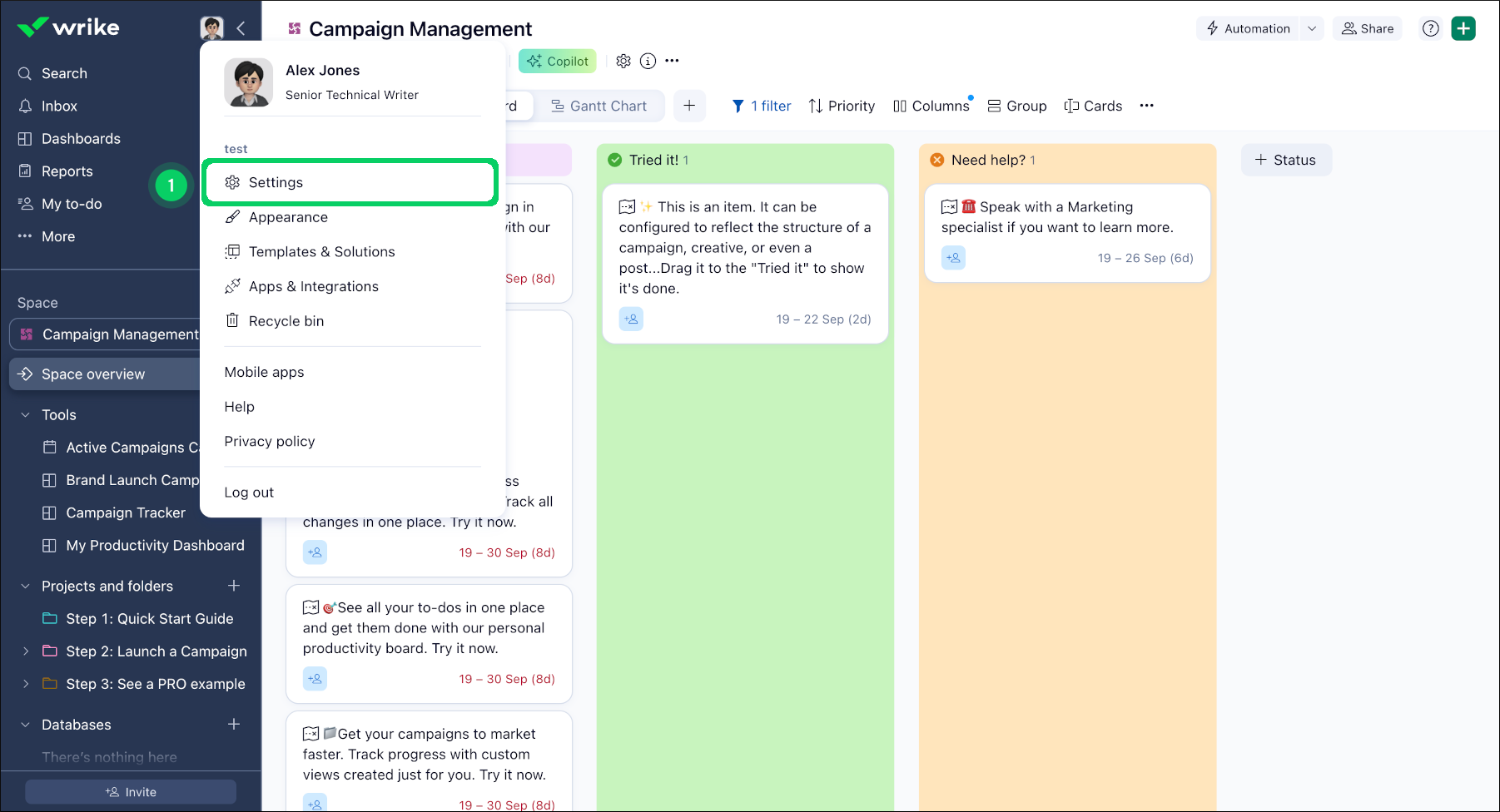Open My Productivity Dashboard
The height and width of the screenshot is (812, 1500).
click(143, 546)
